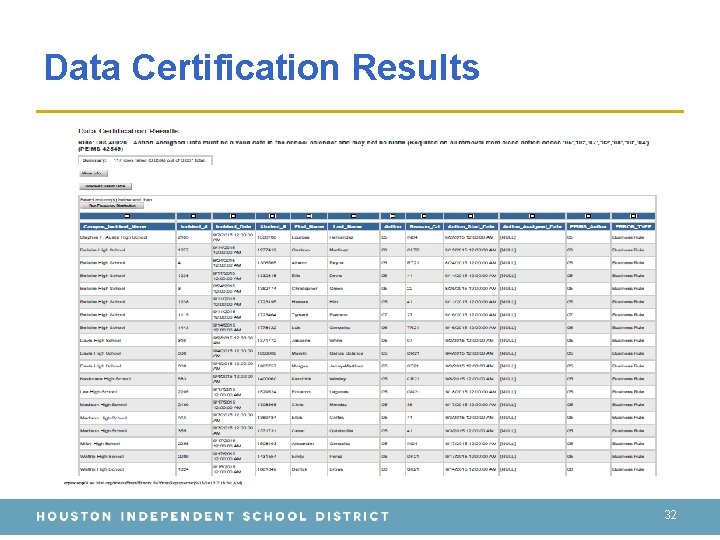
Task: Run the Frequency Distribution button
Action: [x=112, y=206]
